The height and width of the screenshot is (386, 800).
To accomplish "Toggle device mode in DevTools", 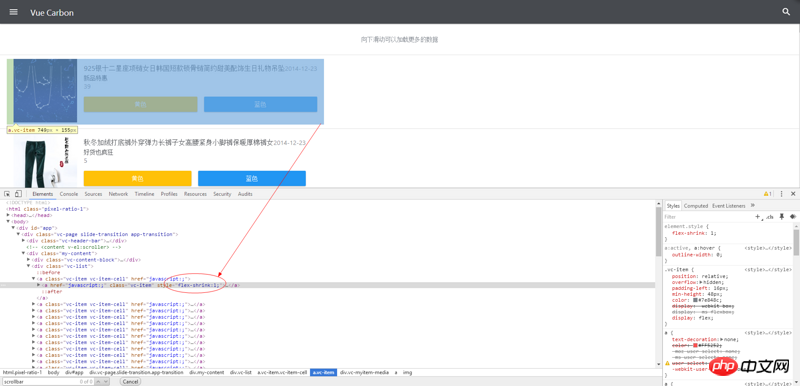I will 18,194.
